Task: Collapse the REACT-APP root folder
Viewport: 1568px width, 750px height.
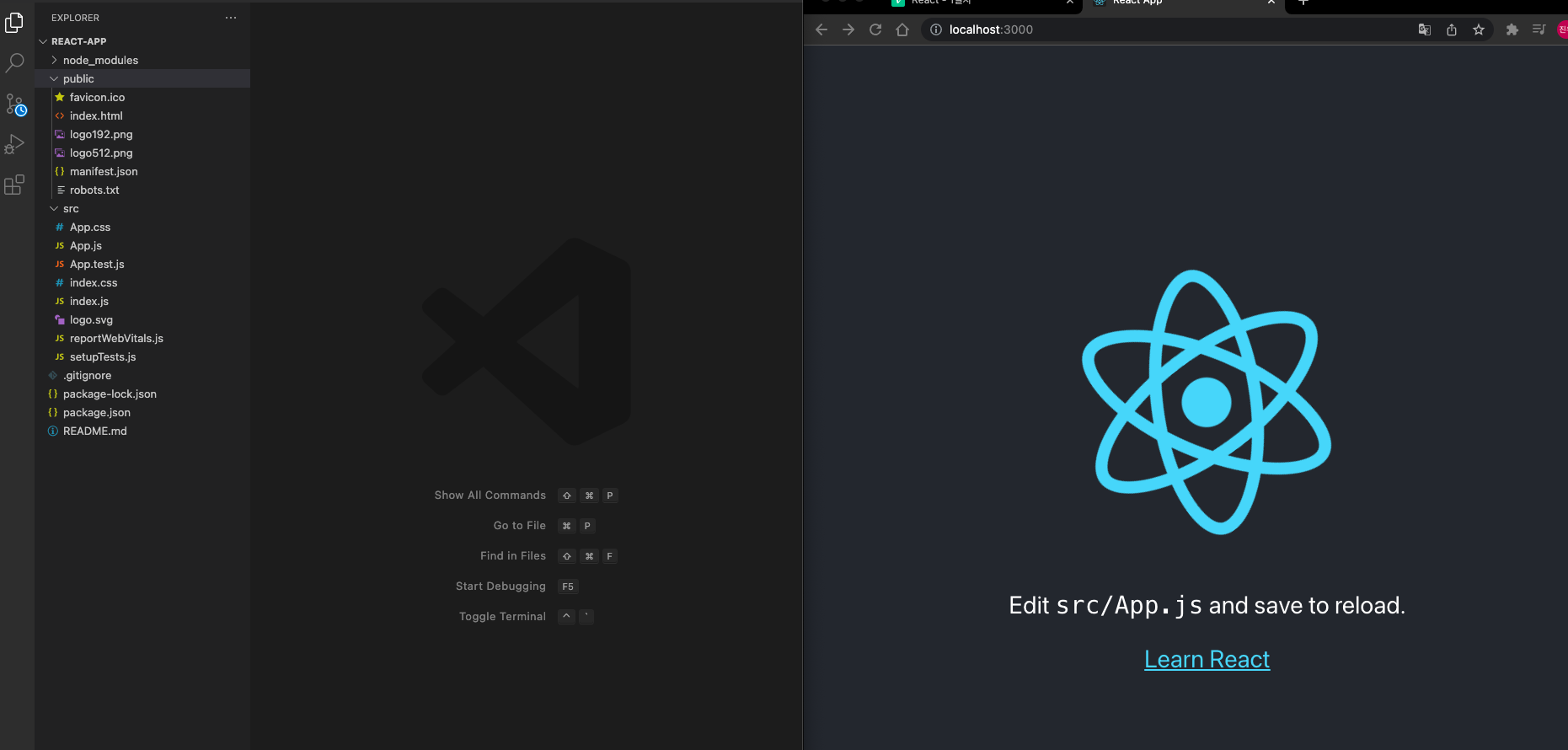Action: coord(142,41)
